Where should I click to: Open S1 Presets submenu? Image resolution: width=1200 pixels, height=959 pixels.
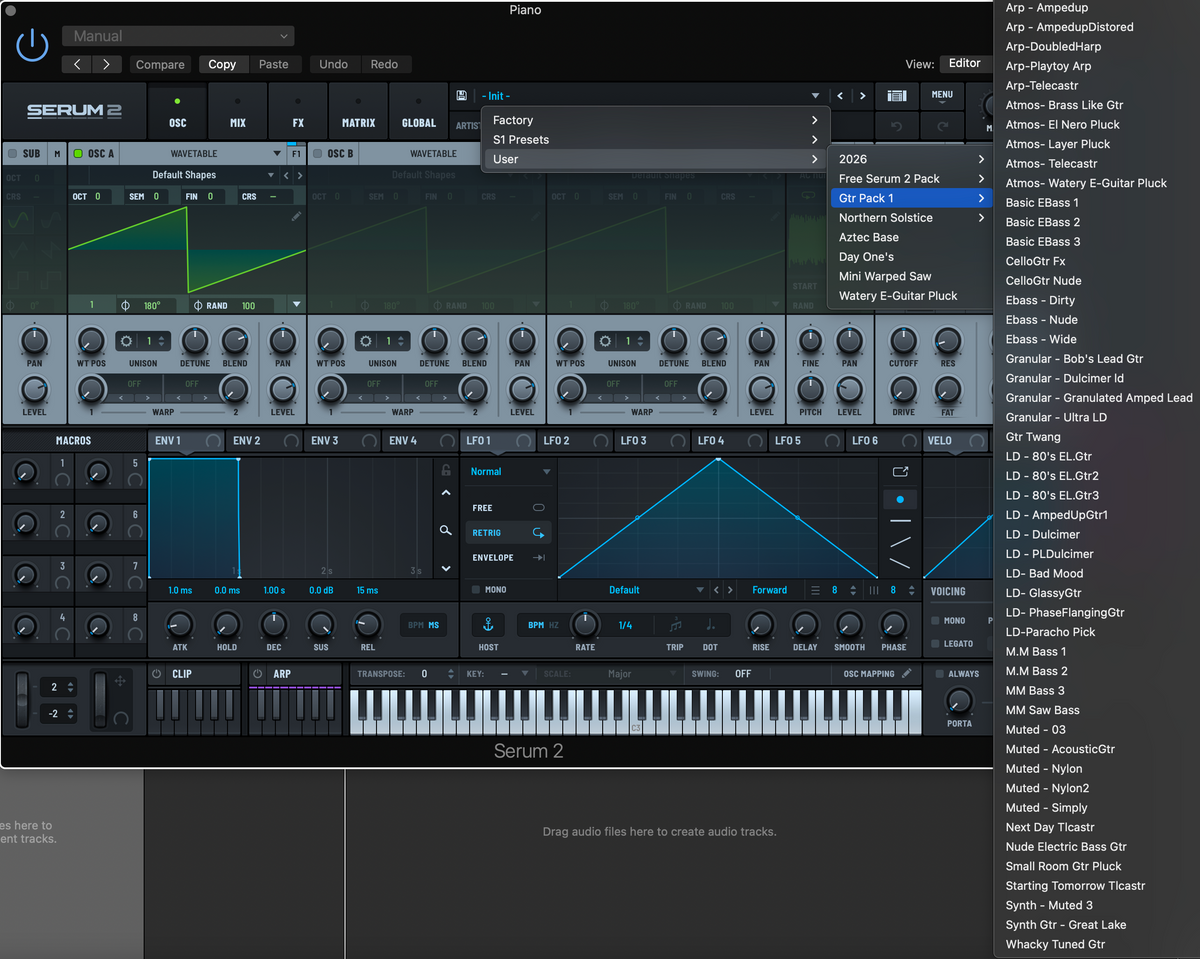655,140
